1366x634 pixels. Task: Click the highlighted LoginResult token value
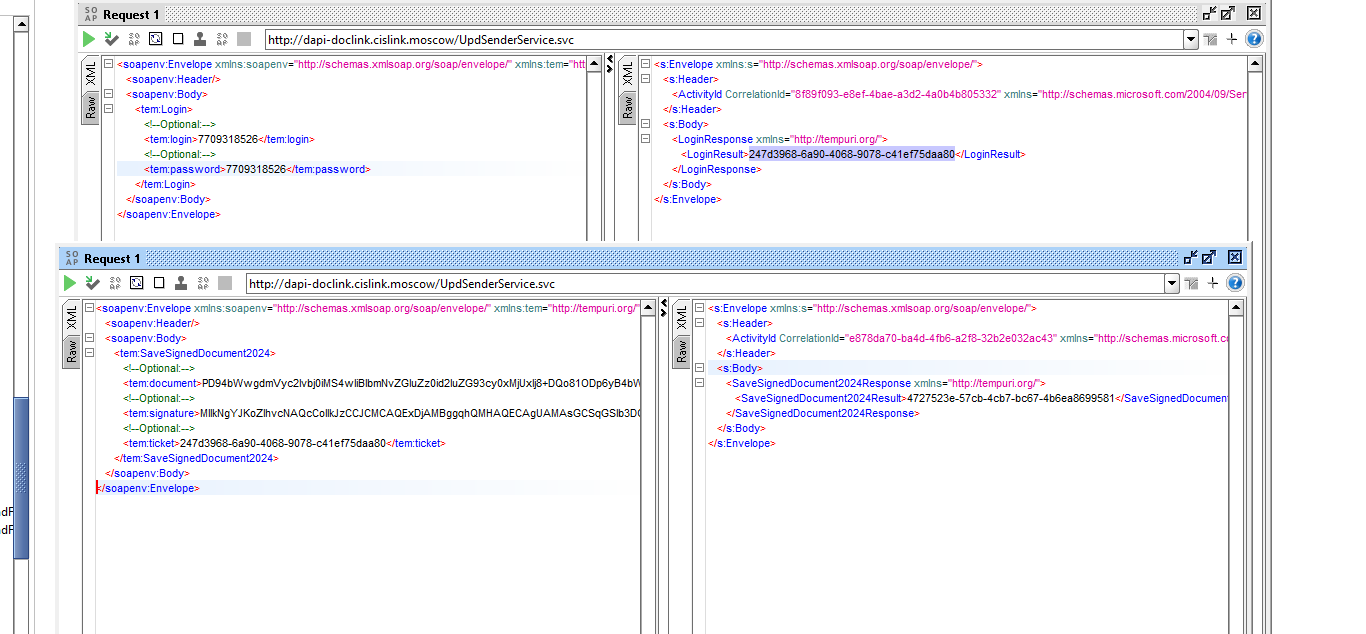pyautogui.click(x=852, y=154)
